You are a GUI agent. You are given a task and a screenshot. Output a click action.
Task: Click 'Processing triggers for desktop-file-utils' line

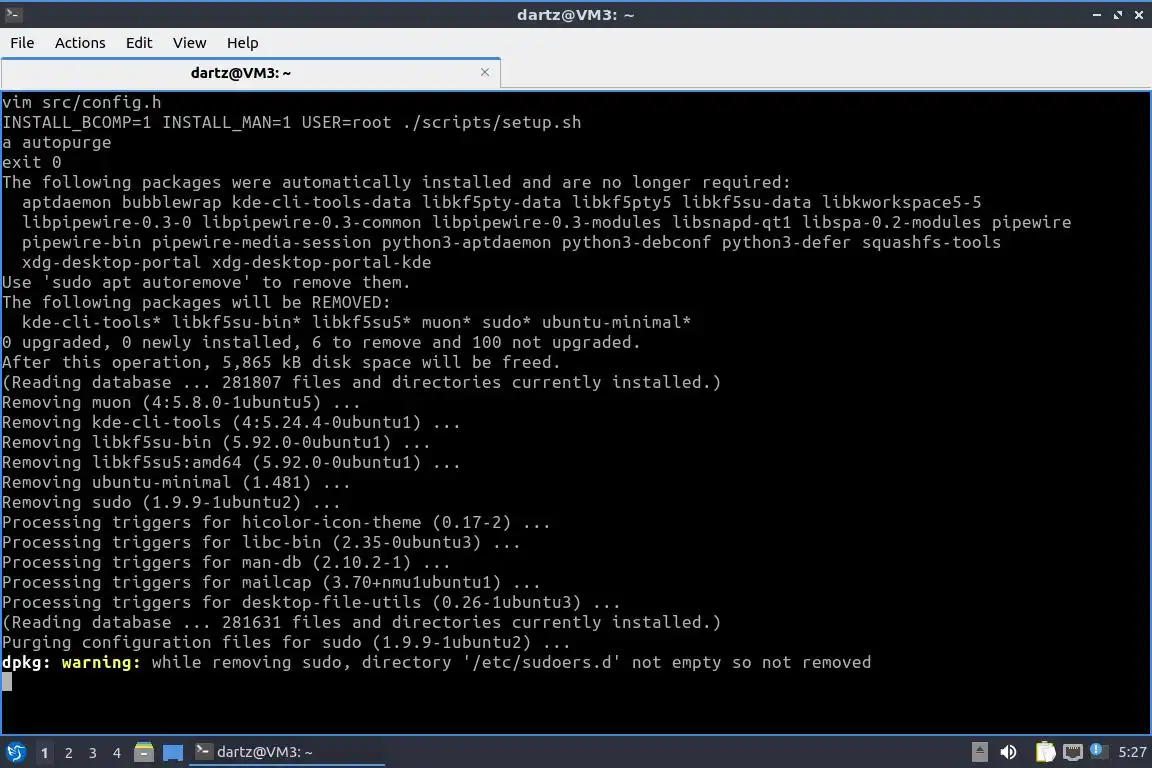[x=311, y=603]
